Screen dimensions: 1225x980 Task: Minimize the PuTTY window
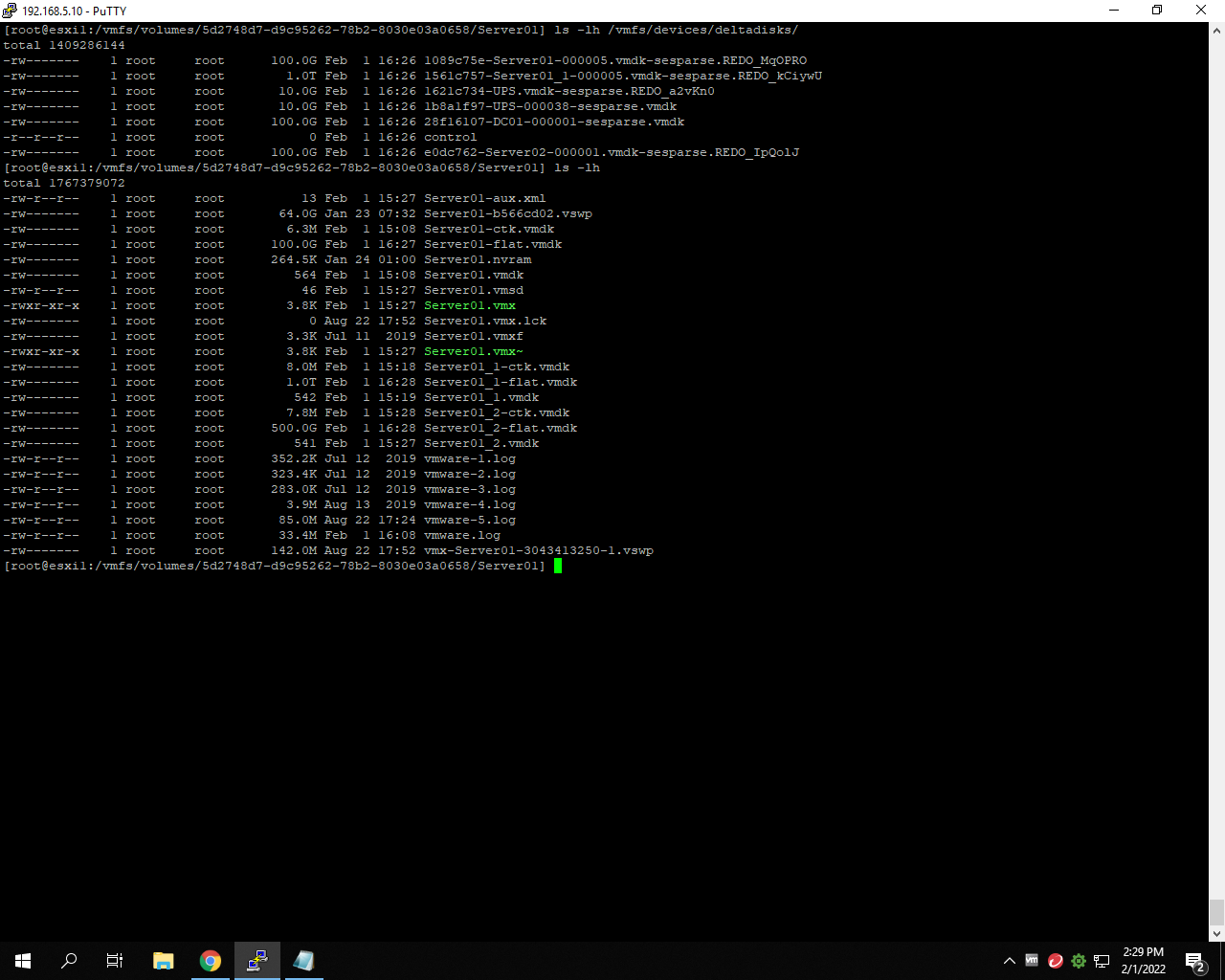[x=1114, y=11]
